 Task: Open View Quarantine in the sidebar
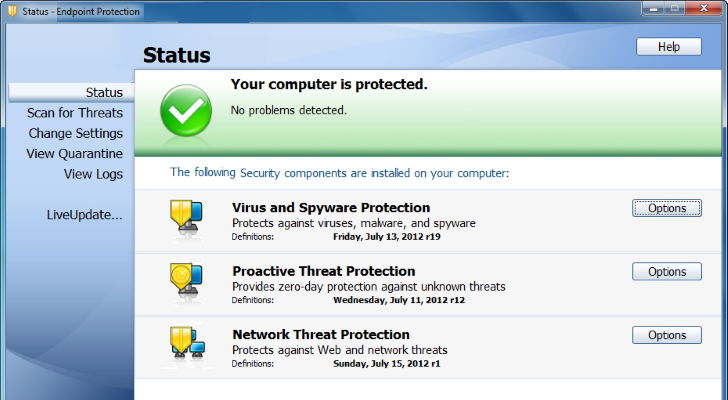tap(75, 154)
